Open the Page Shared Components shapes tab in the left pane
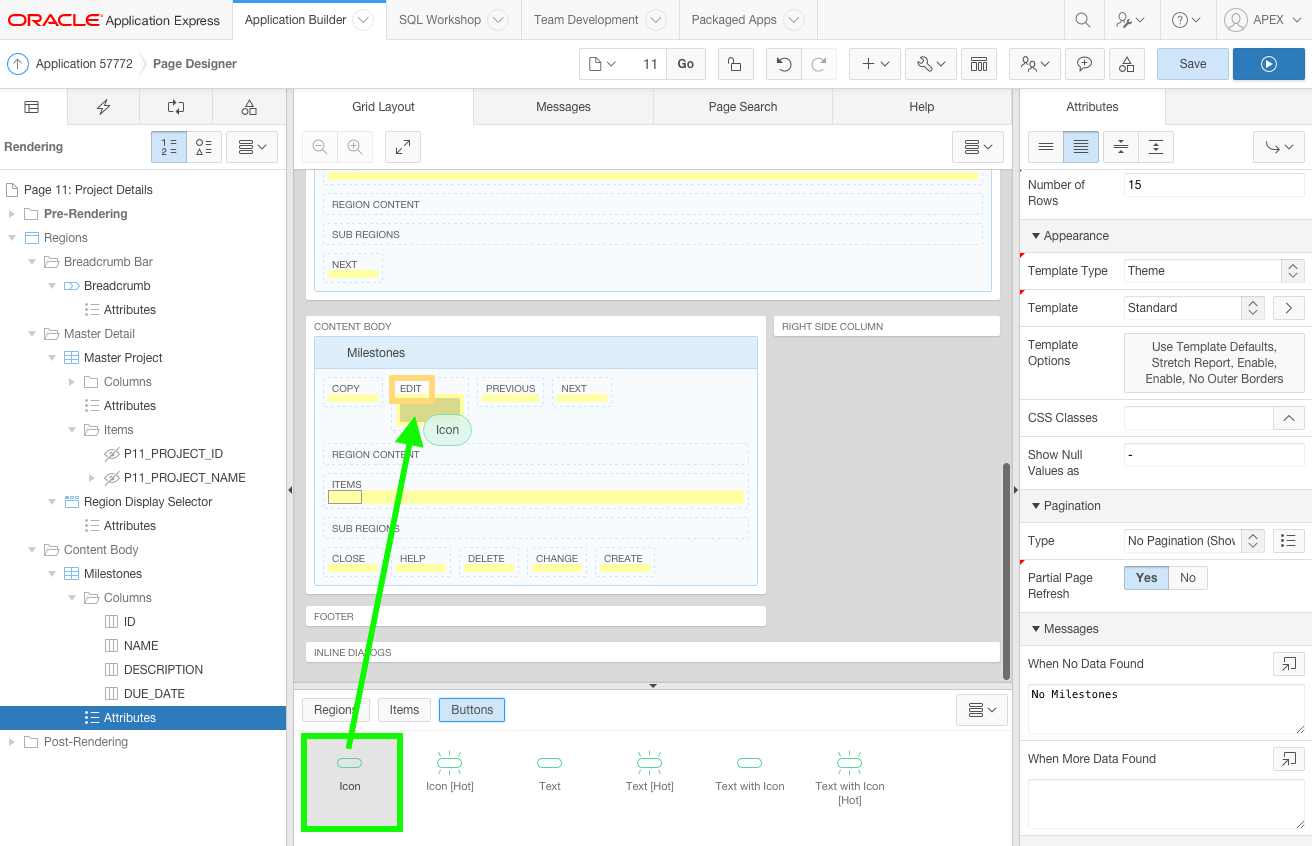Screen dimensions: 1312x846 [249, 107]
